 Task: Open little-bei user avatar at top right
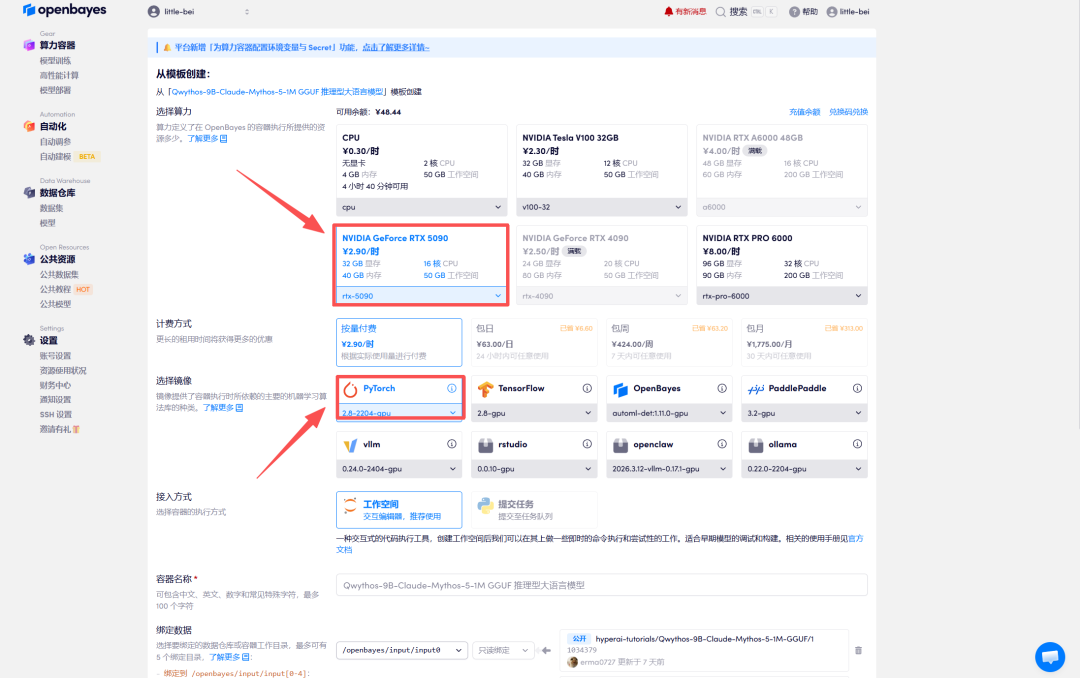[x=831, y=12]
